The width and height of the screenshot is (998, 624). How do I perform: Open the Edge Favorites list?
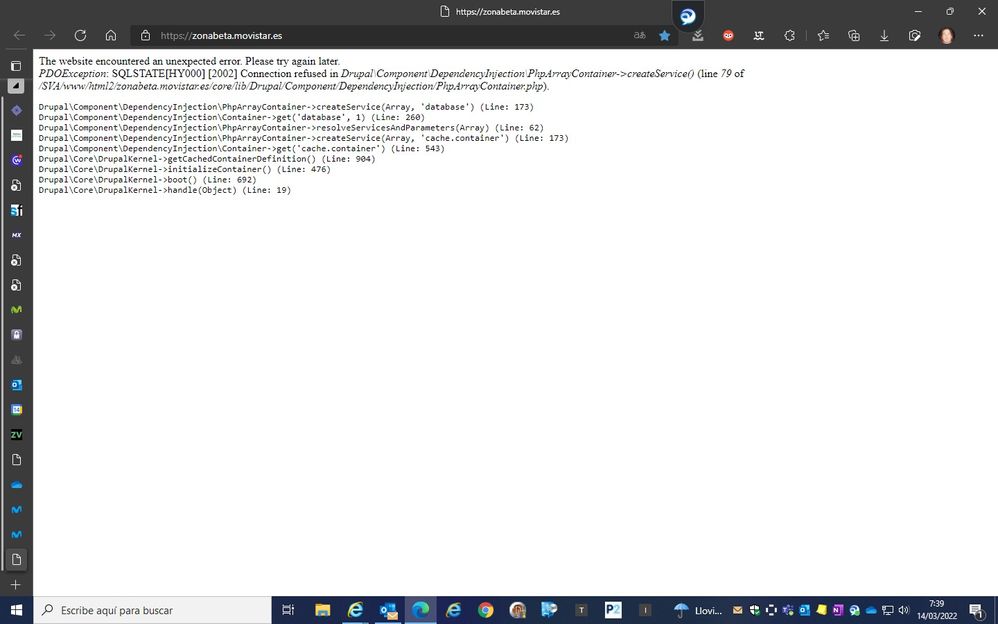[823, 35]
